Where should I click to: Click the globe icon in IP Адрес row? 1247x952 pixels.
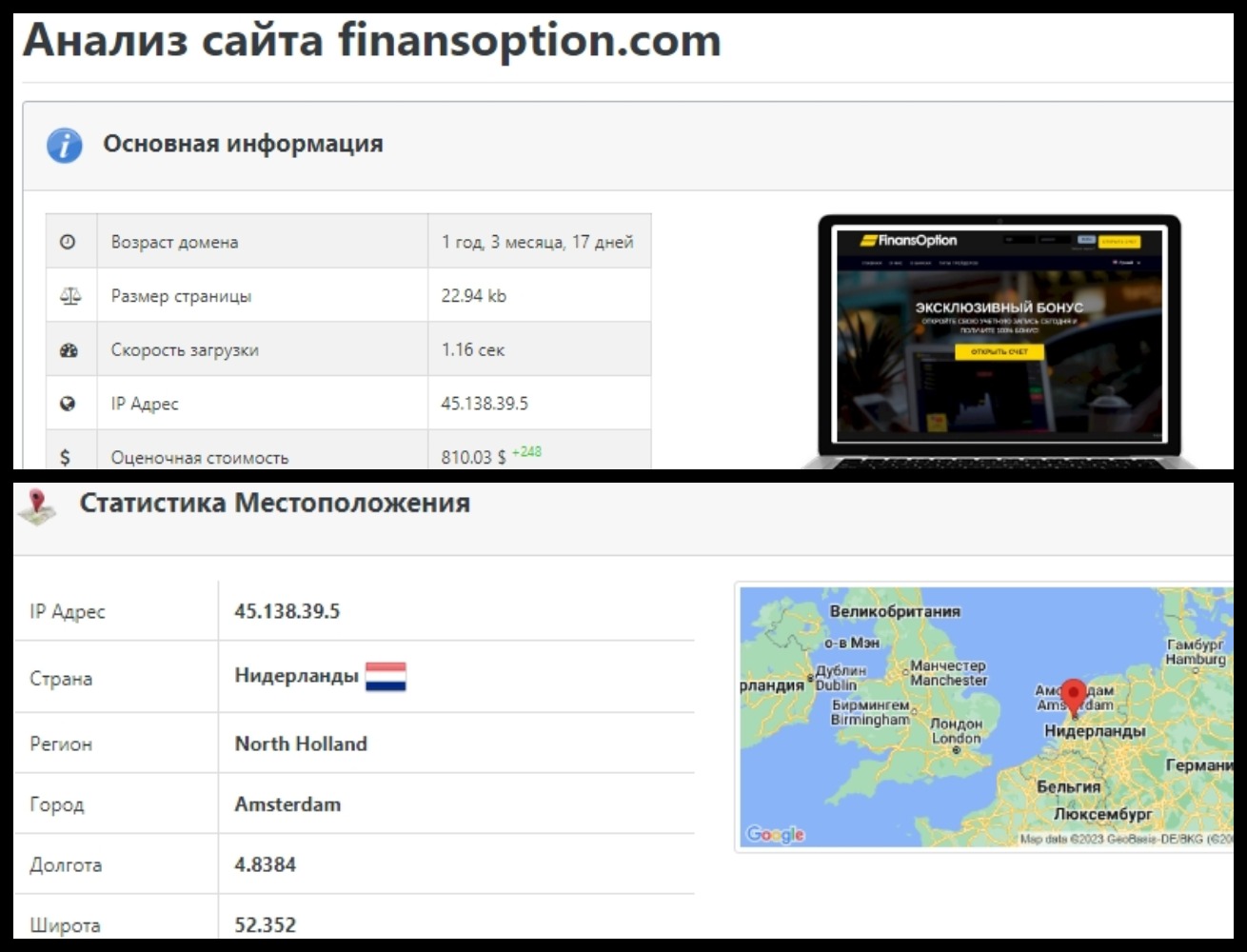tap(68, 404)
